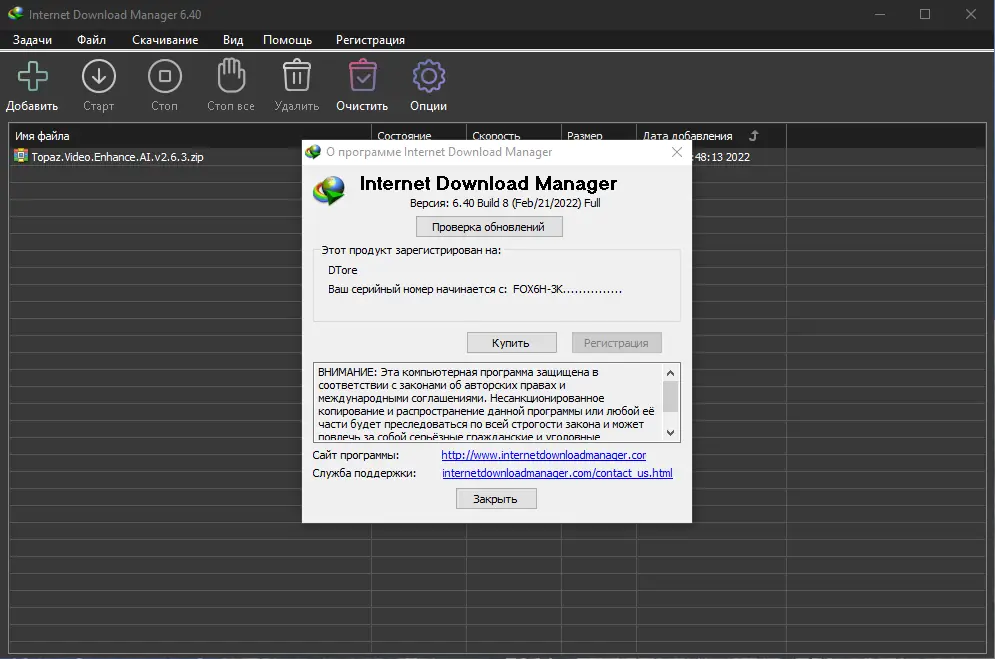The image size is (995, 659).
Task: Click the 48:13 2022 date cell
Action: click(x=722, y=157)
